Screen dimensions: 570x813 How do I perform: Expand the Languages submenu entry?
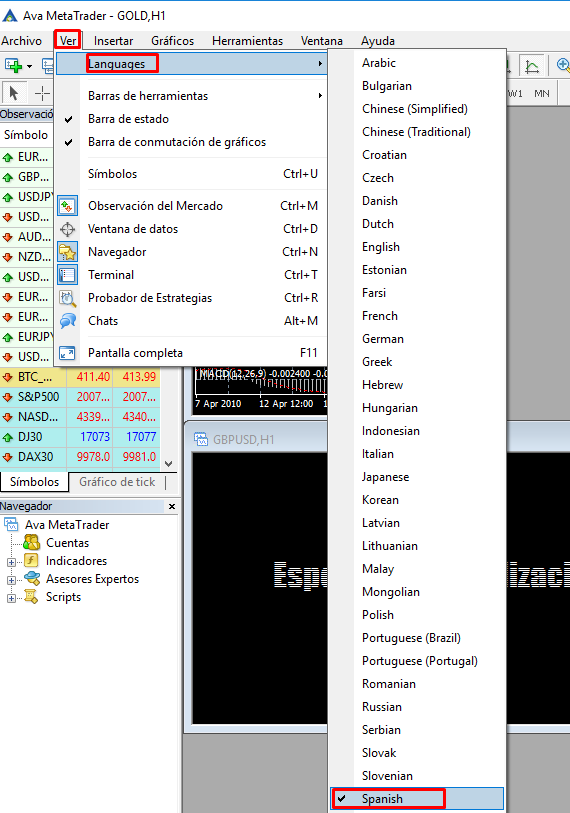tap(191, 64)
